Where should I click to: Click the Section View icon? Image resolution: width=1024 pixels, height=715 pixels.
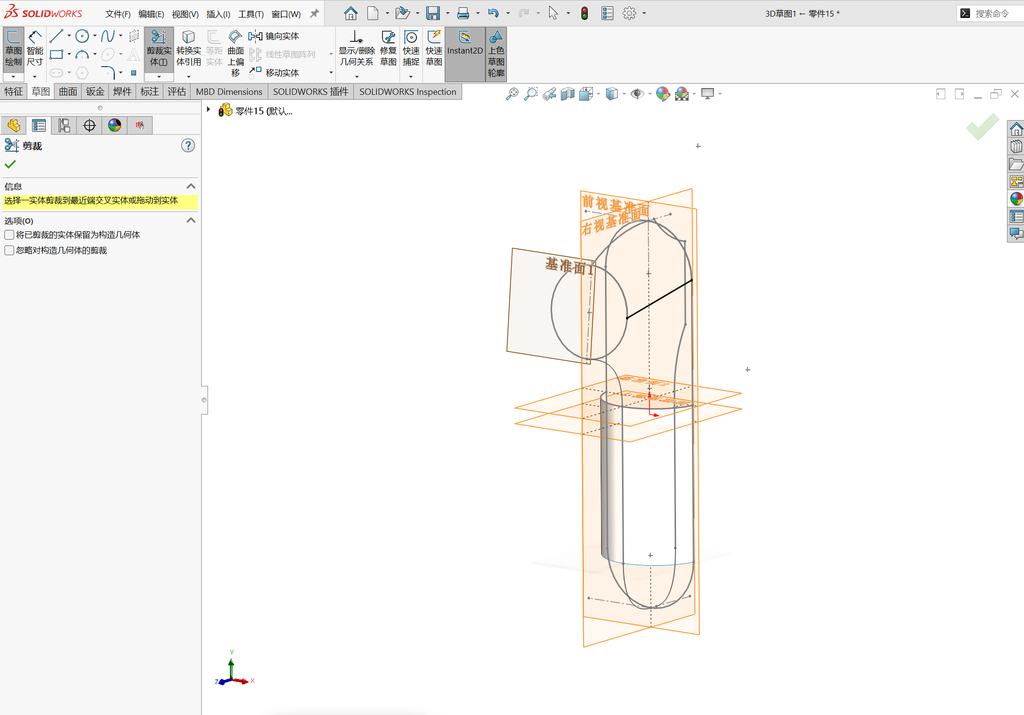click(568, 94)
